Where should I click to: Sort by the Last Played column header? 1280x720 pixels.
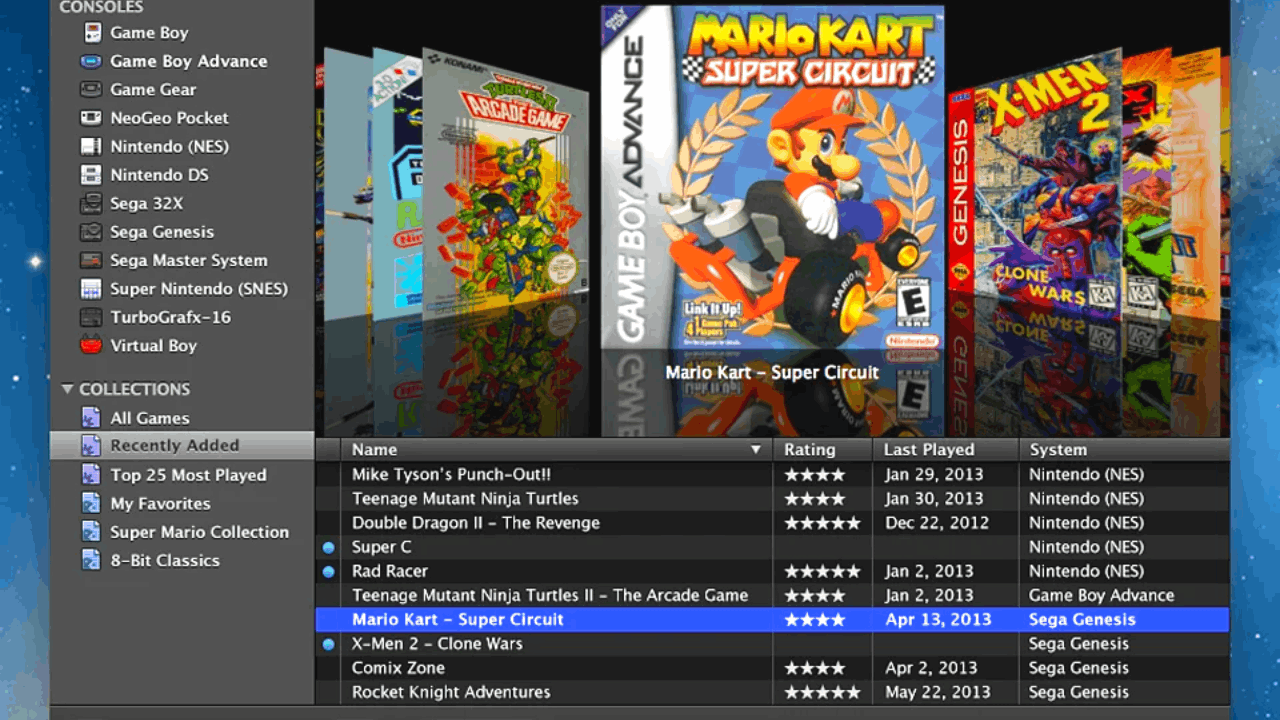[x=945, y=450]
